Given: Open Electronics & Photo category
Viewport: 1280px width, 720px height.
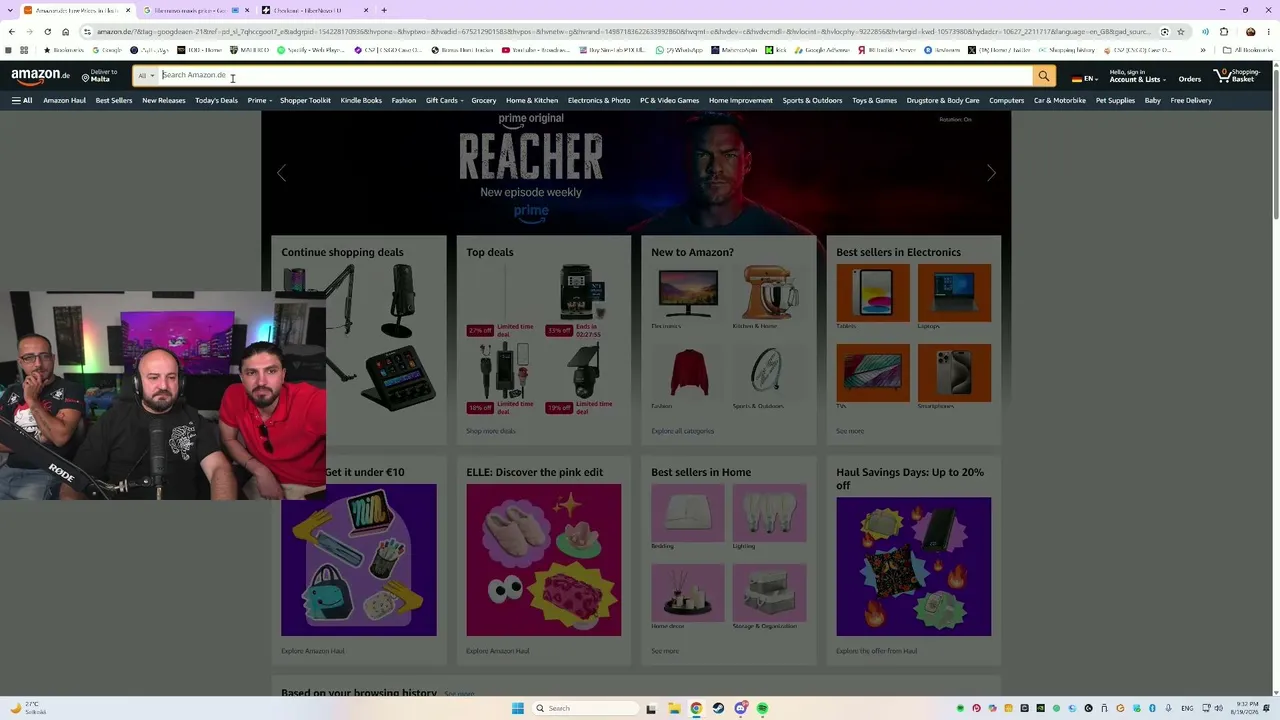Looking at the screenshot, I should point(599,100).
